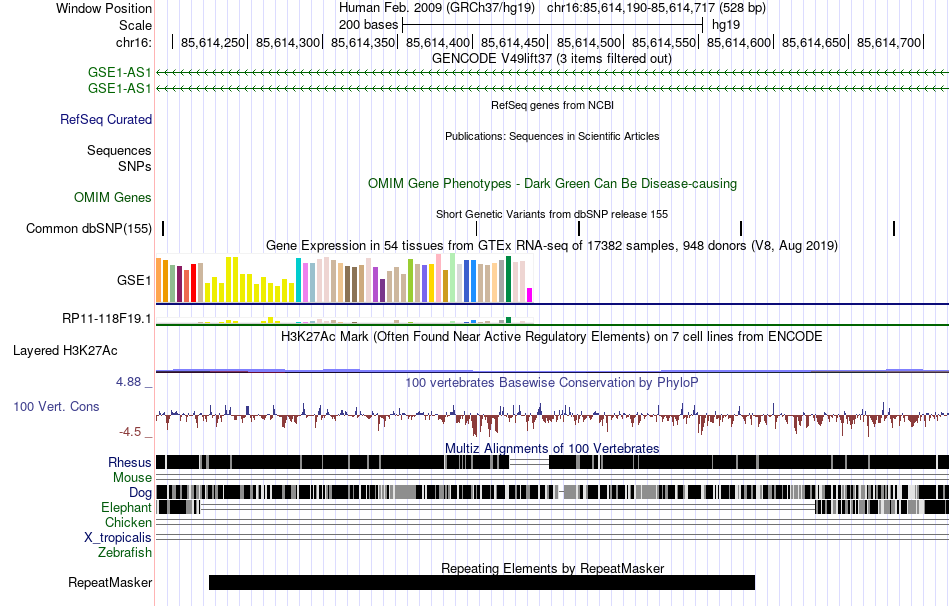Screen dimensions: 950x606
Task: Click the Scale track label
Action: coord(135,25)
